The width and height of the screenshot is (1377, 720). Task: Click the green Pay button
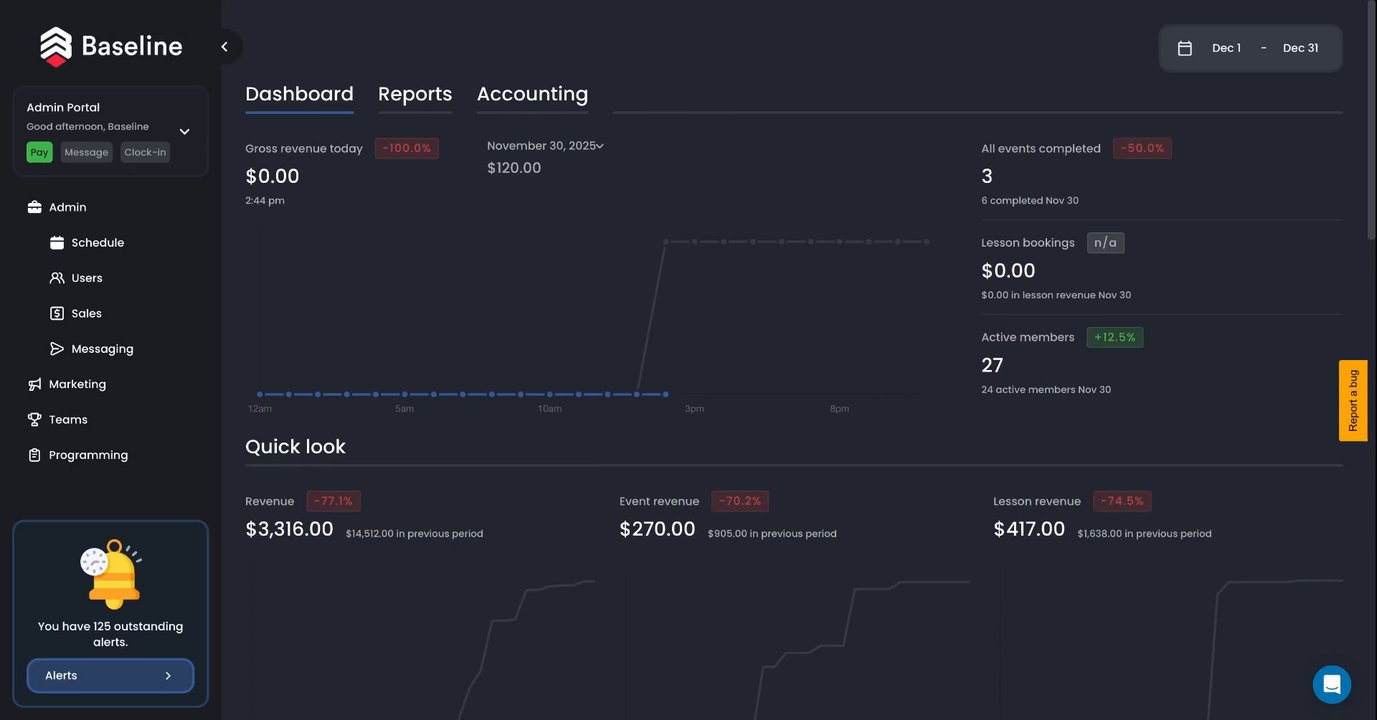[39, 152]
